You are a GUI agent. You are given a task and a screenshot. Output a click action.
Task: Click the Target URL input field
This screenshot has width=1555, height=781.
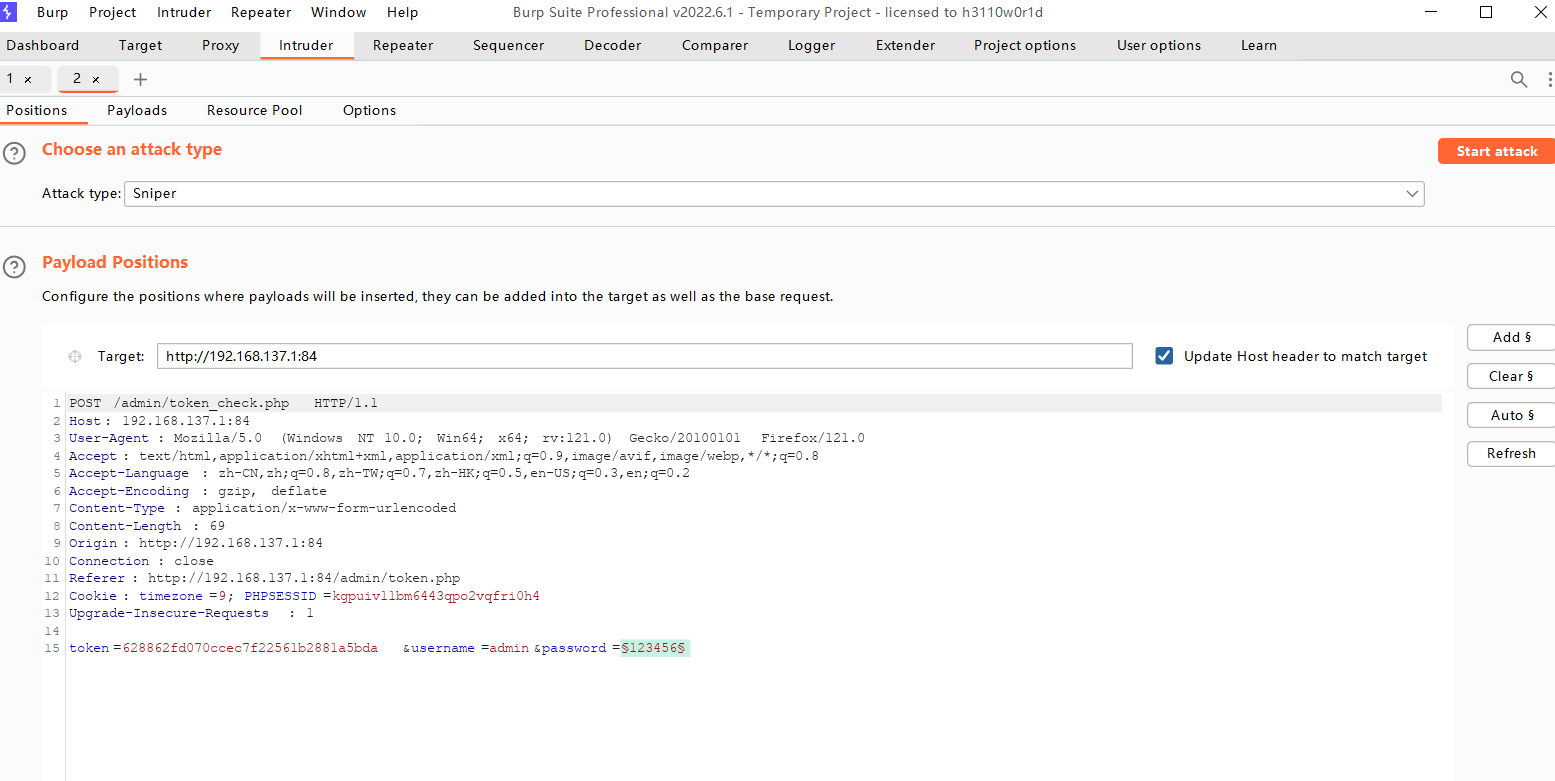(644, 356)
